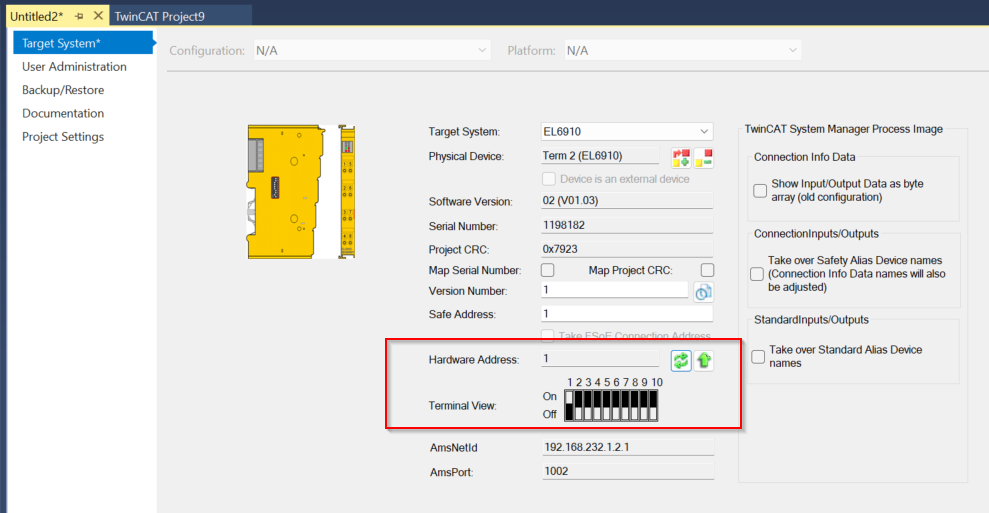Open User Administration page
Viewport: 989px width, 513px height.
pyautogui.click(x=74, y=66)
